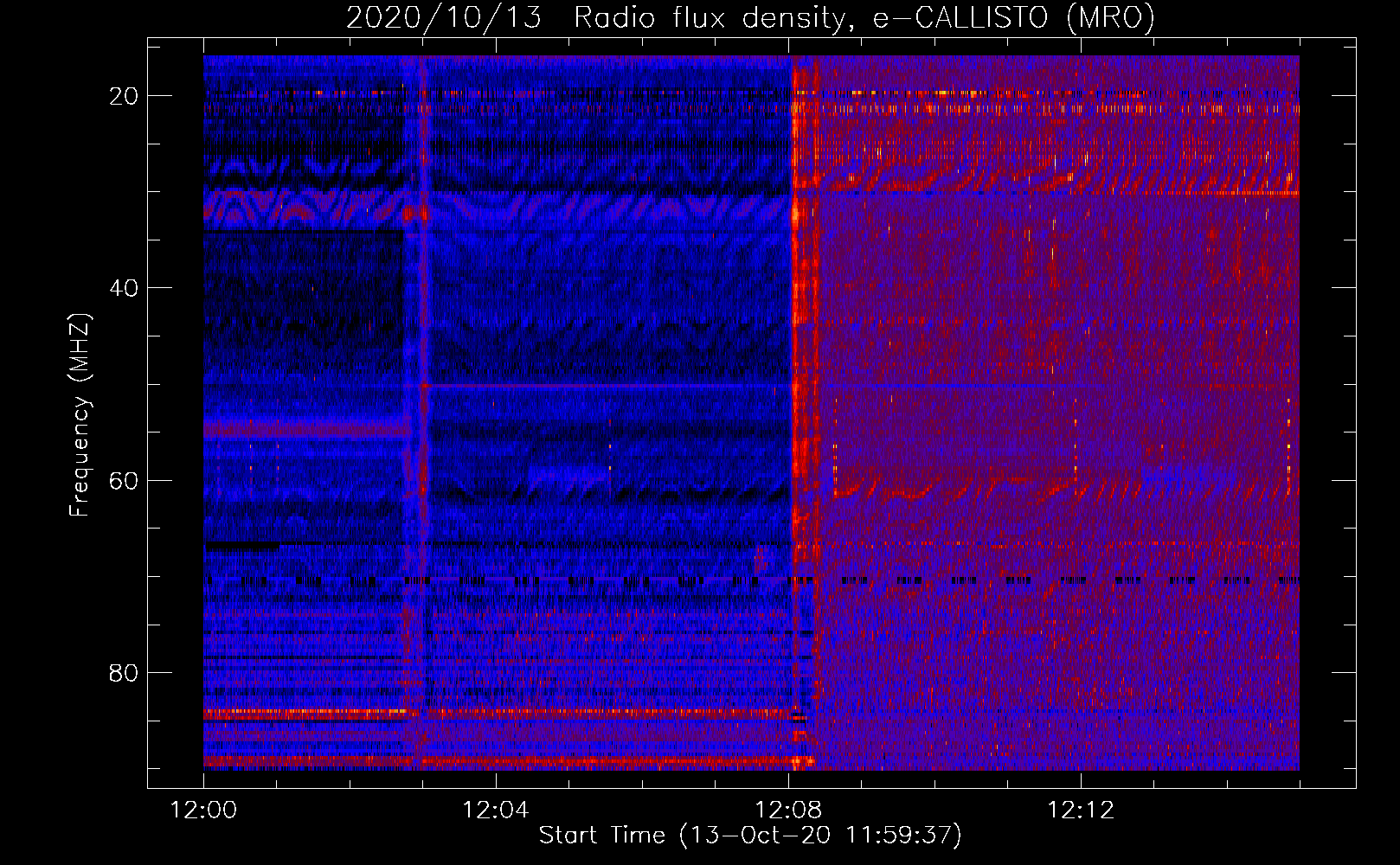
Task: Click the plot title '2020/10/13 Radio flux density, e-CALLISTO (MRO)'
Action: click(750, 18)
